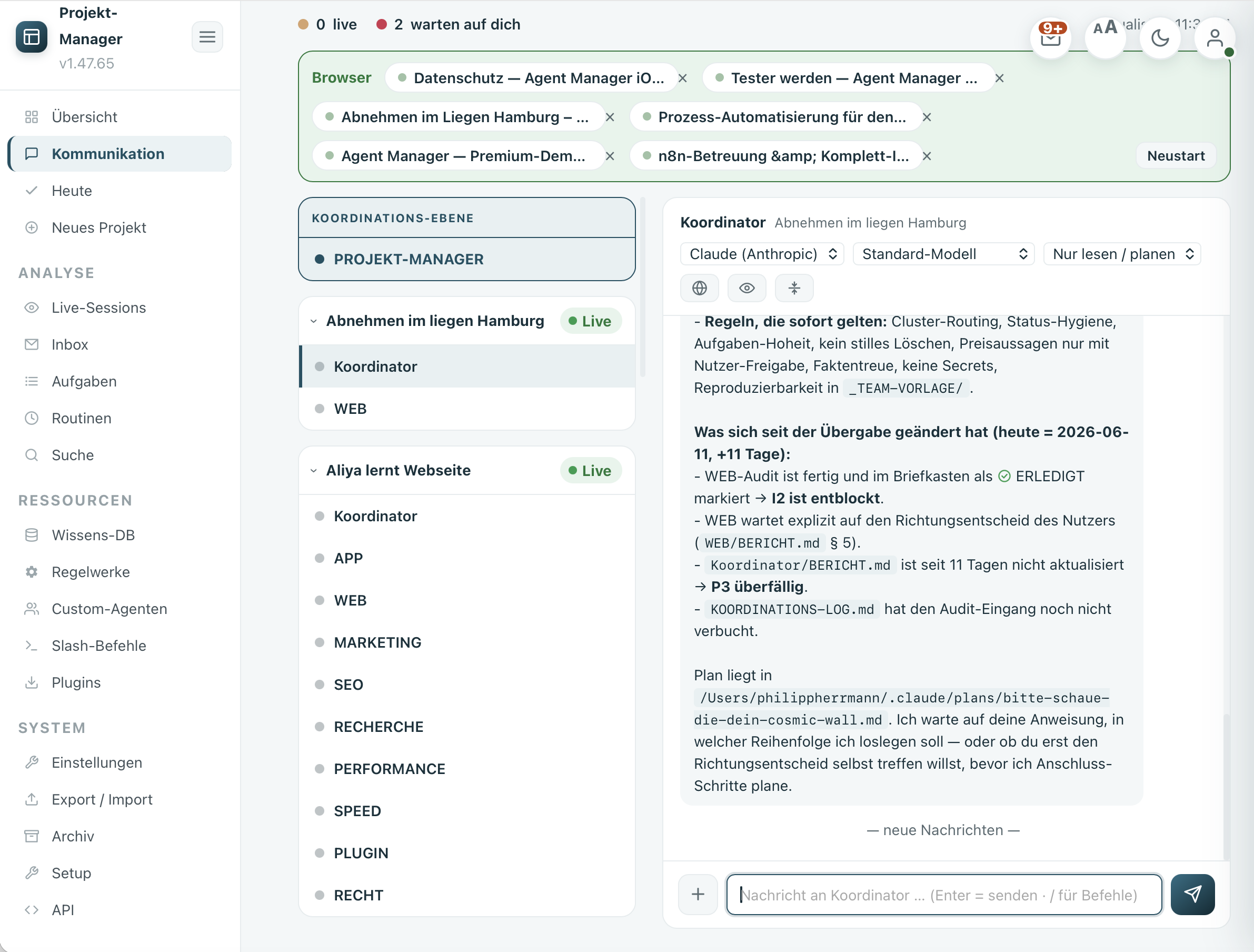1254x952 pixels.
Task: Click the Setup wrench icon entry
Action: [x=120, y=872]
